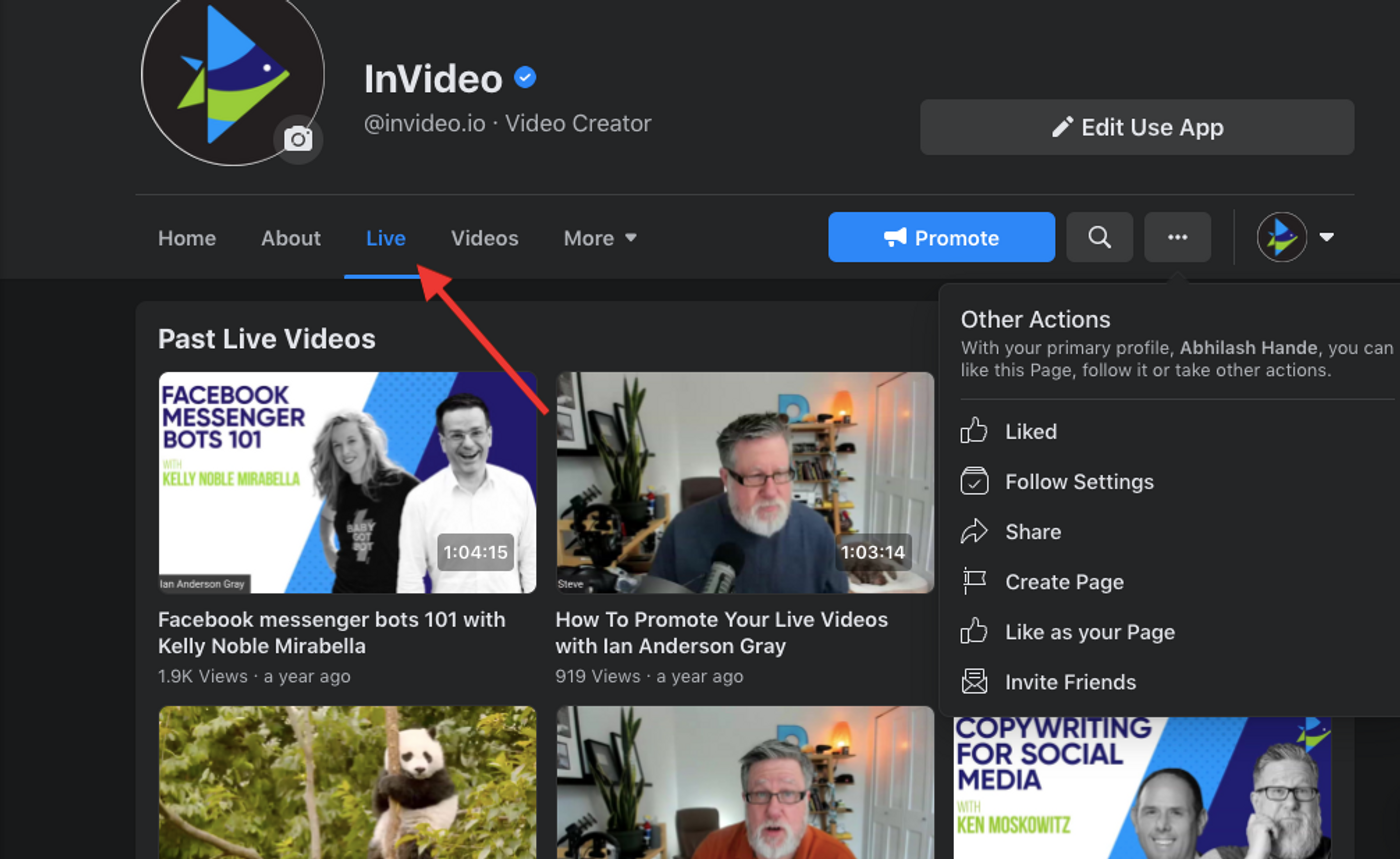Click the 1:04:15 duration badge
Viewport: 1400px width, 859px height.
pyautogui.click(x=476, y=552)
